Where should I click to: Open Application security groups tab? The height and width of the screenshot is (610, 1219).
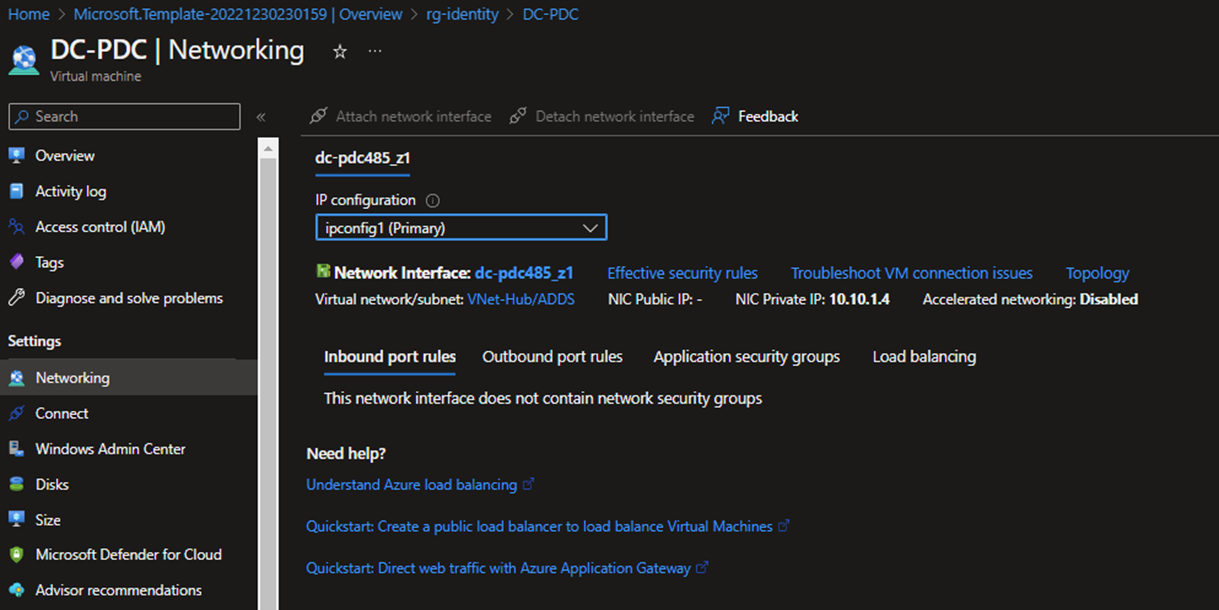click(747, 357)
